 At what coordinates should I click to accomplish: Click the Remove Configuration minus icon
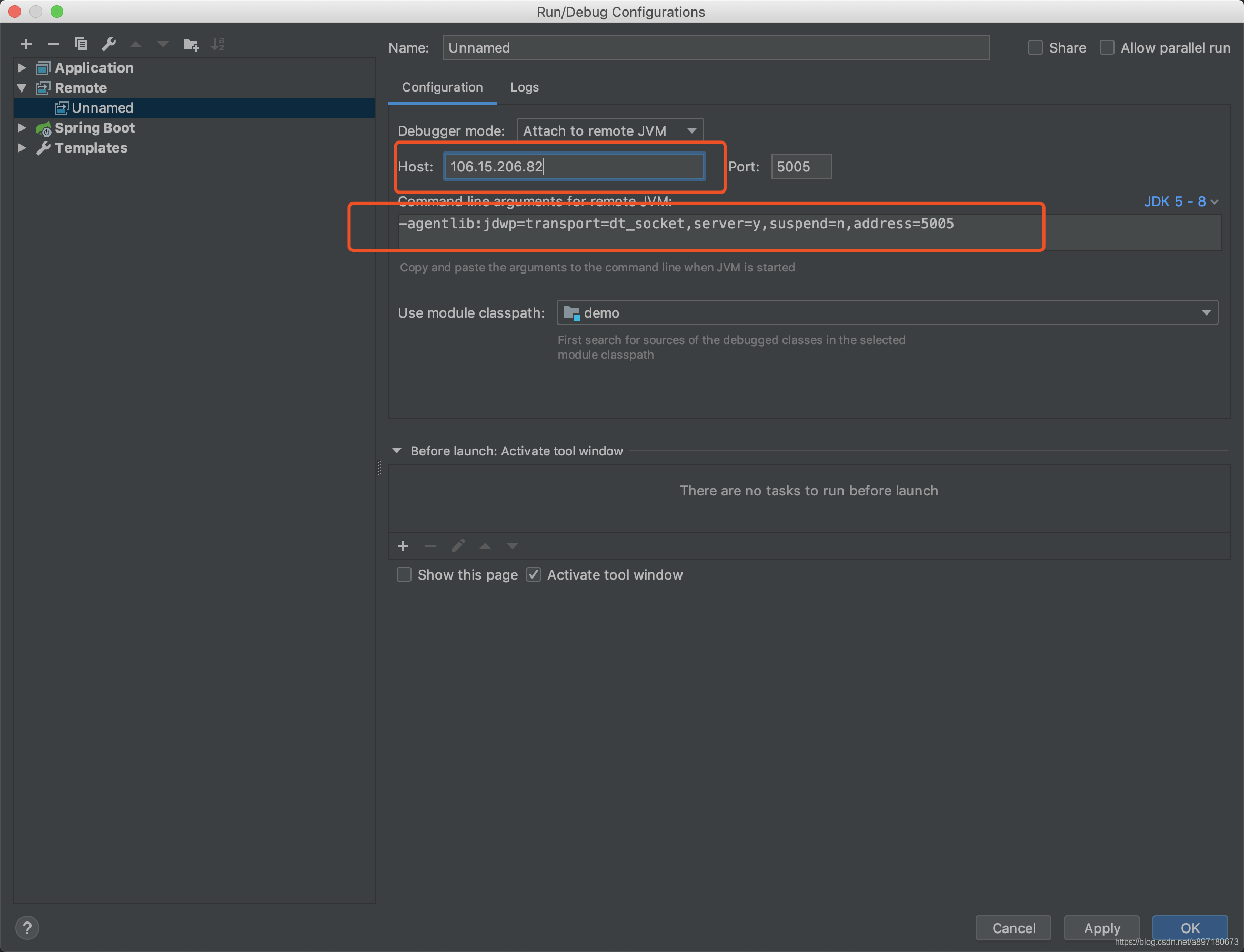53,44
